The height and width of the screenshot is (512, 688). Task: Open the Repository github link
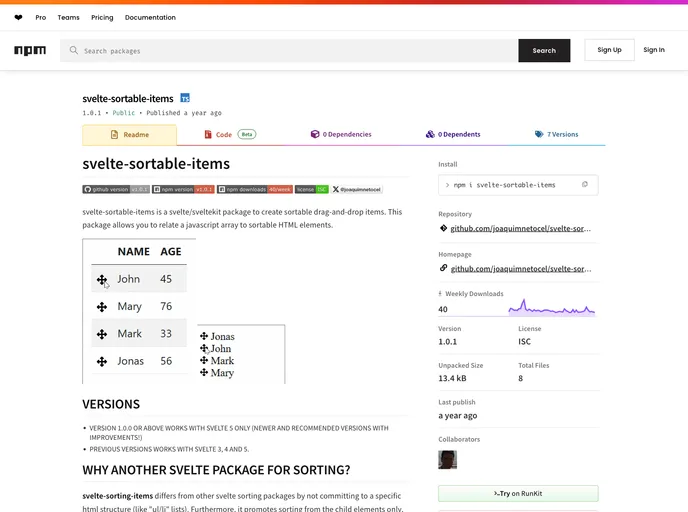click(520, 229)
